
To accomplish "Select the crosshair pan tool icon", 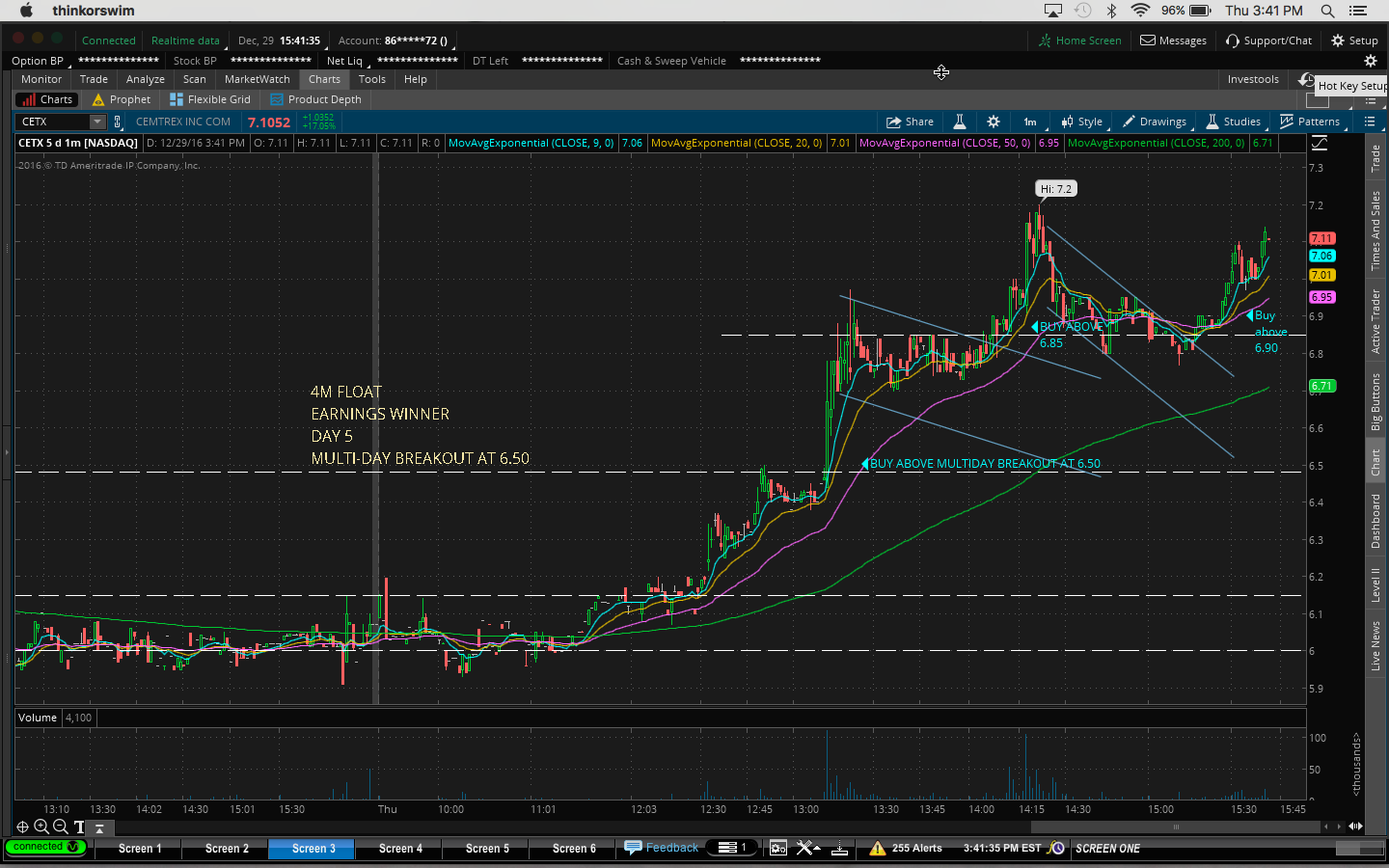I will (x=22, y=827).
